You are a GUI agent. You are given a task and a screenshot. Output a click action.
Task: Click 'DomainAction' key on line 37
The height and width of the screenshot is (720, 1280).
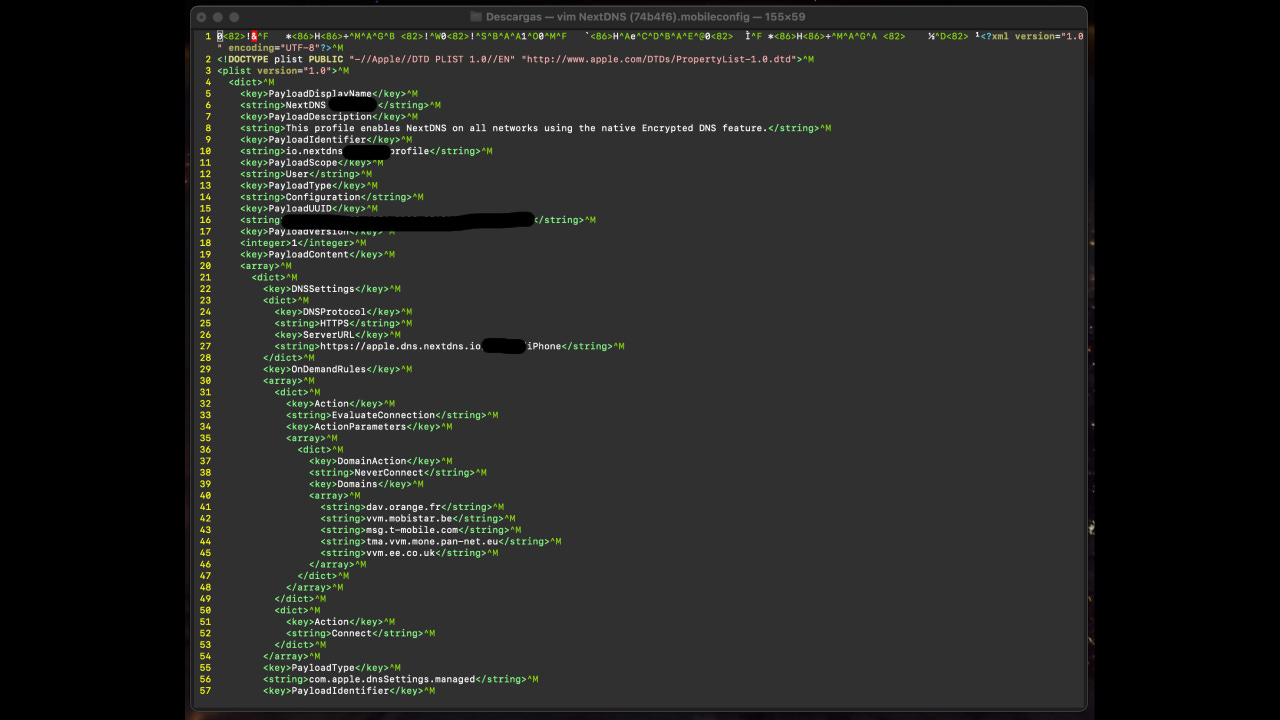pos(372,461)
